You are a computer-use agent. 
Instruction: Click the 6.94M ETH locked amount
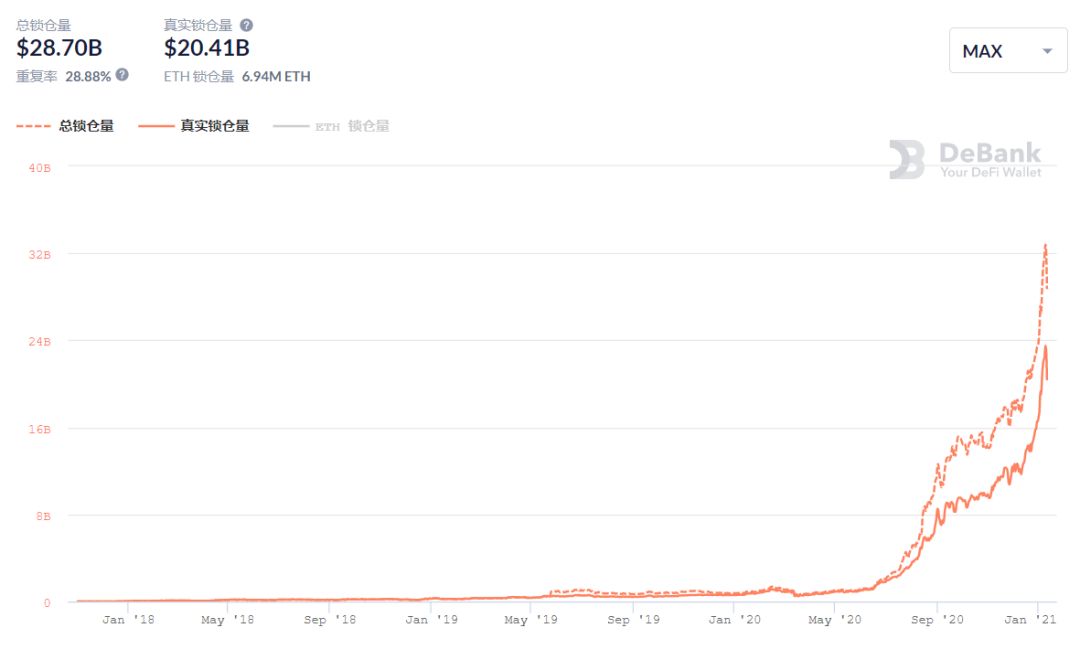[276, 76]
